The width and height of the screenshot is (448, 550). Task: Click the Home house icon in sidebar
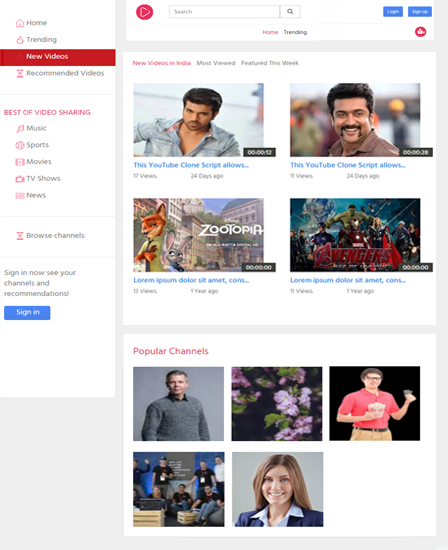tap(20, 23)
